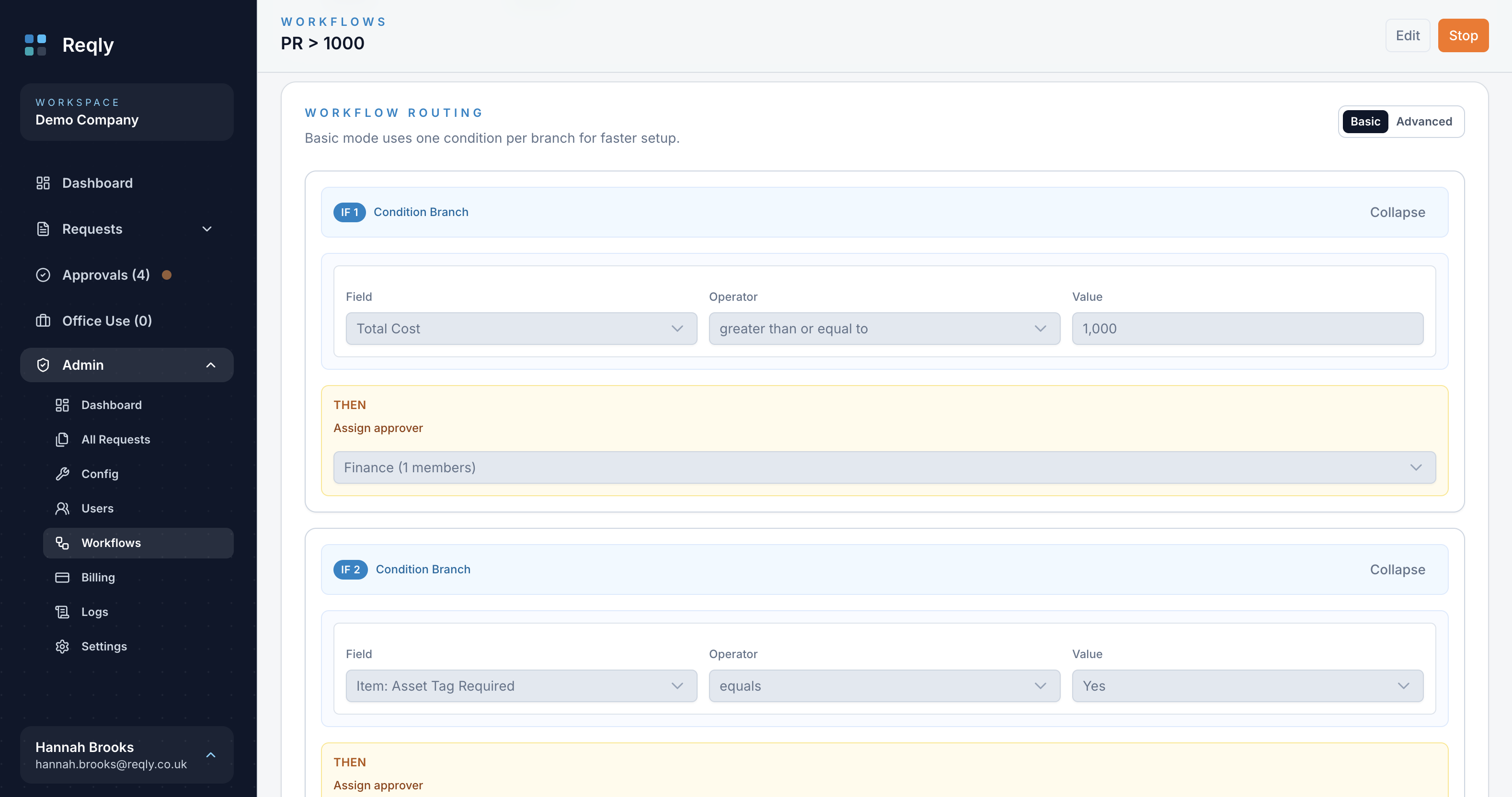This screenshot has width=1512, height=797.
Task: Select Users in Admin menu
Action: tap(138, 508)
